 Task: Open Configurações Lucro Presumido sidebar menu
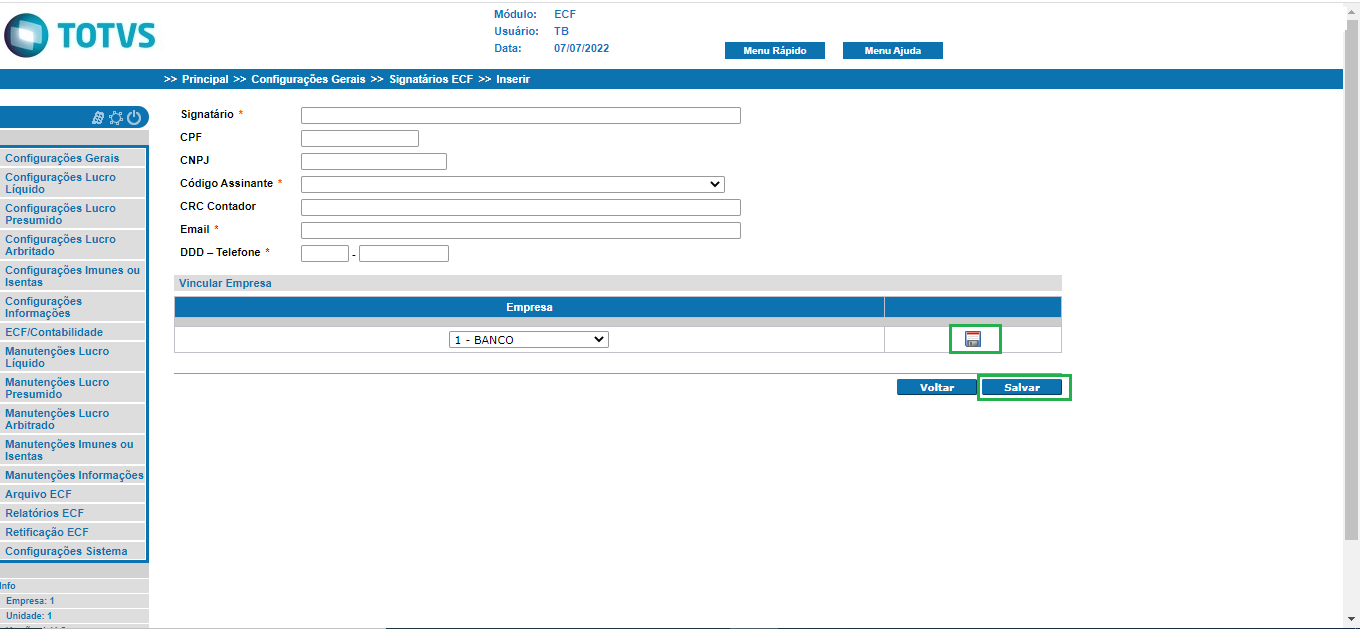click(x=74, y=214)
